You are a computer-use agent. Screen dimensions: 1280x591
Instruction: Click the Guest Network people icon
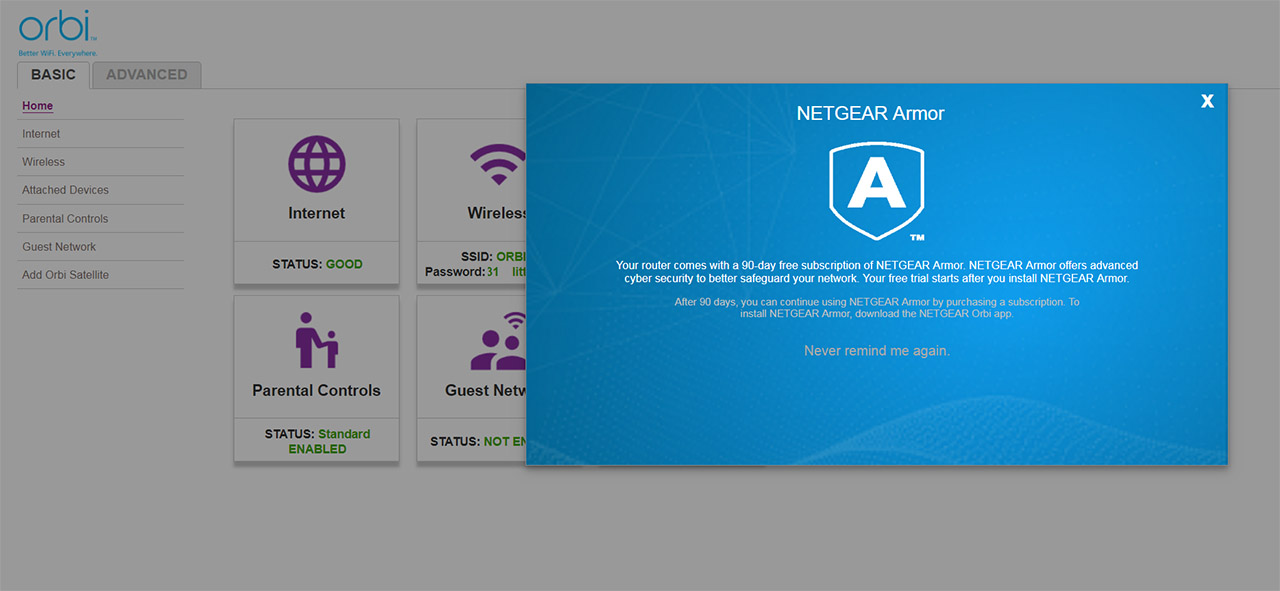(498, 340)
